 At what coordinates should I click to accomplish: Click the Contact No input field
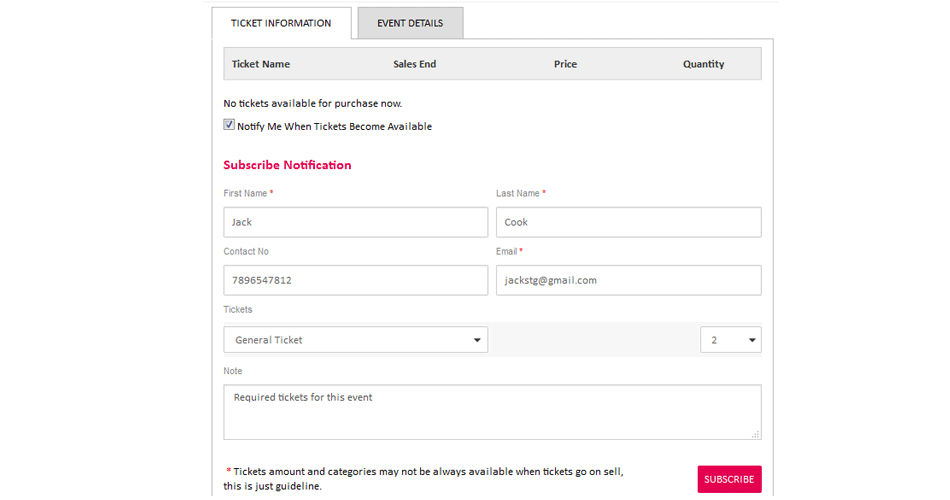[355, 280]
